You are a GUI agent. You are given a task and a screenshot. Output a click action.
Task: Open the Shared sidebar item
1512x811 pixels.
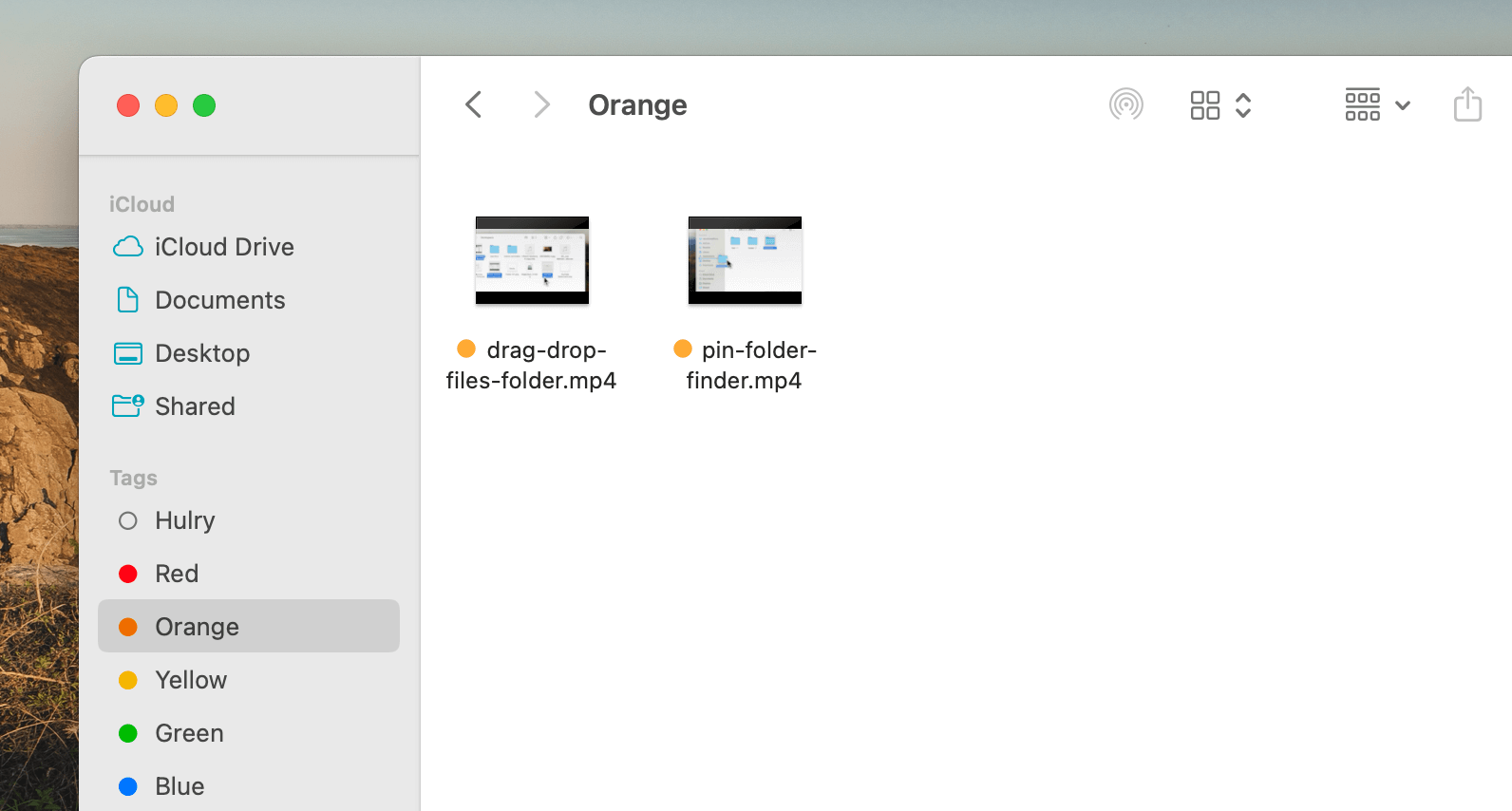(x=249, y=406)
